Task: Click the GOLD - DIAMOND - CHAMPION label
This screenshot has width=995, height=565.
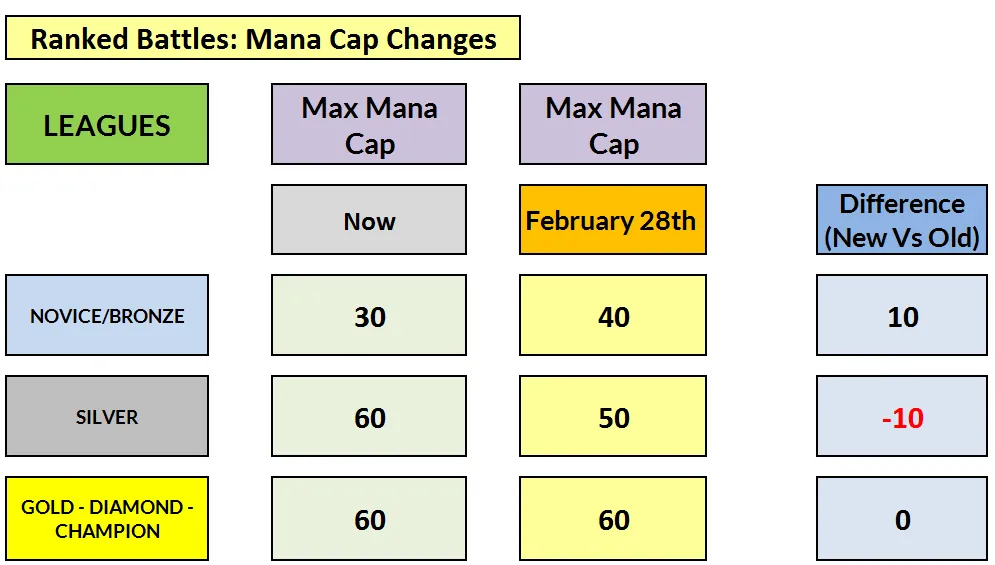Action: click(107, 519)
